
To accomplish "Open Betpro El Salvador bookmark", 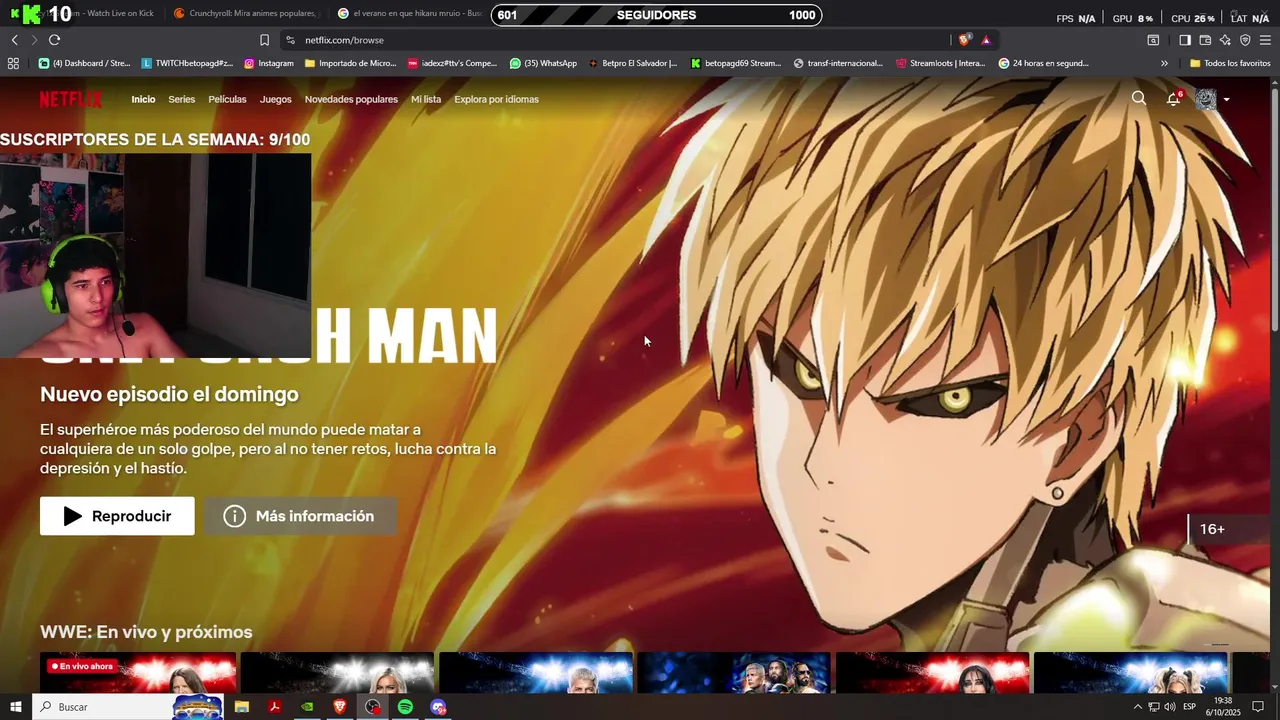I will pos(632,63).
